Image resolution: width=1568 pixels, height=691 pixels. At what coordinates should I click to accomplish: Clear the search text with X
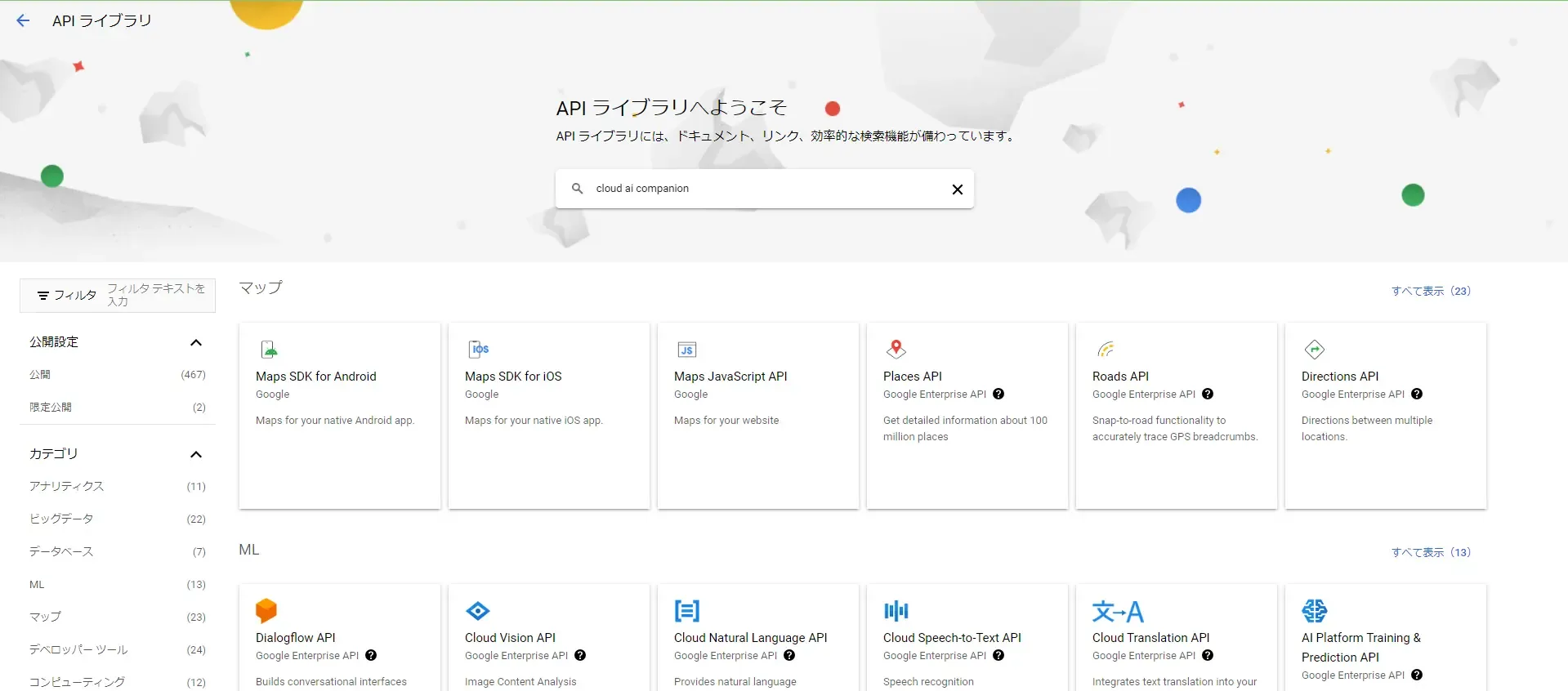click(958, 189)
